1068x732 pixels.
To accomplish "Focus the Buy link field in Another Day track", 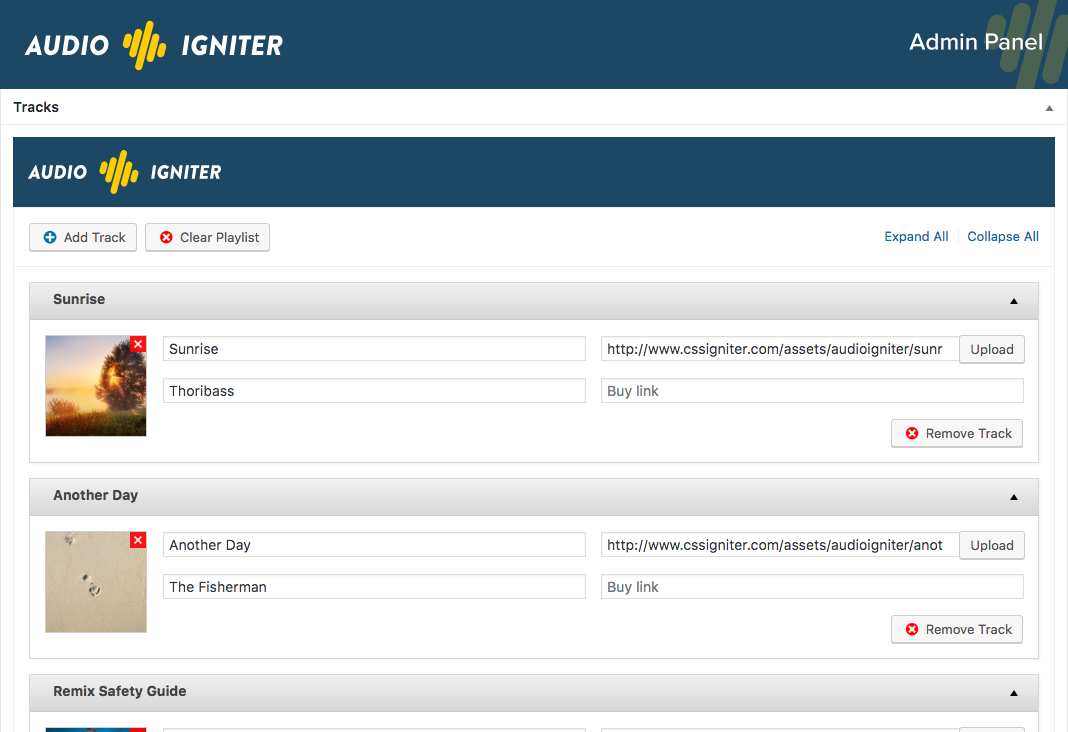I will (x=812, y=587).
